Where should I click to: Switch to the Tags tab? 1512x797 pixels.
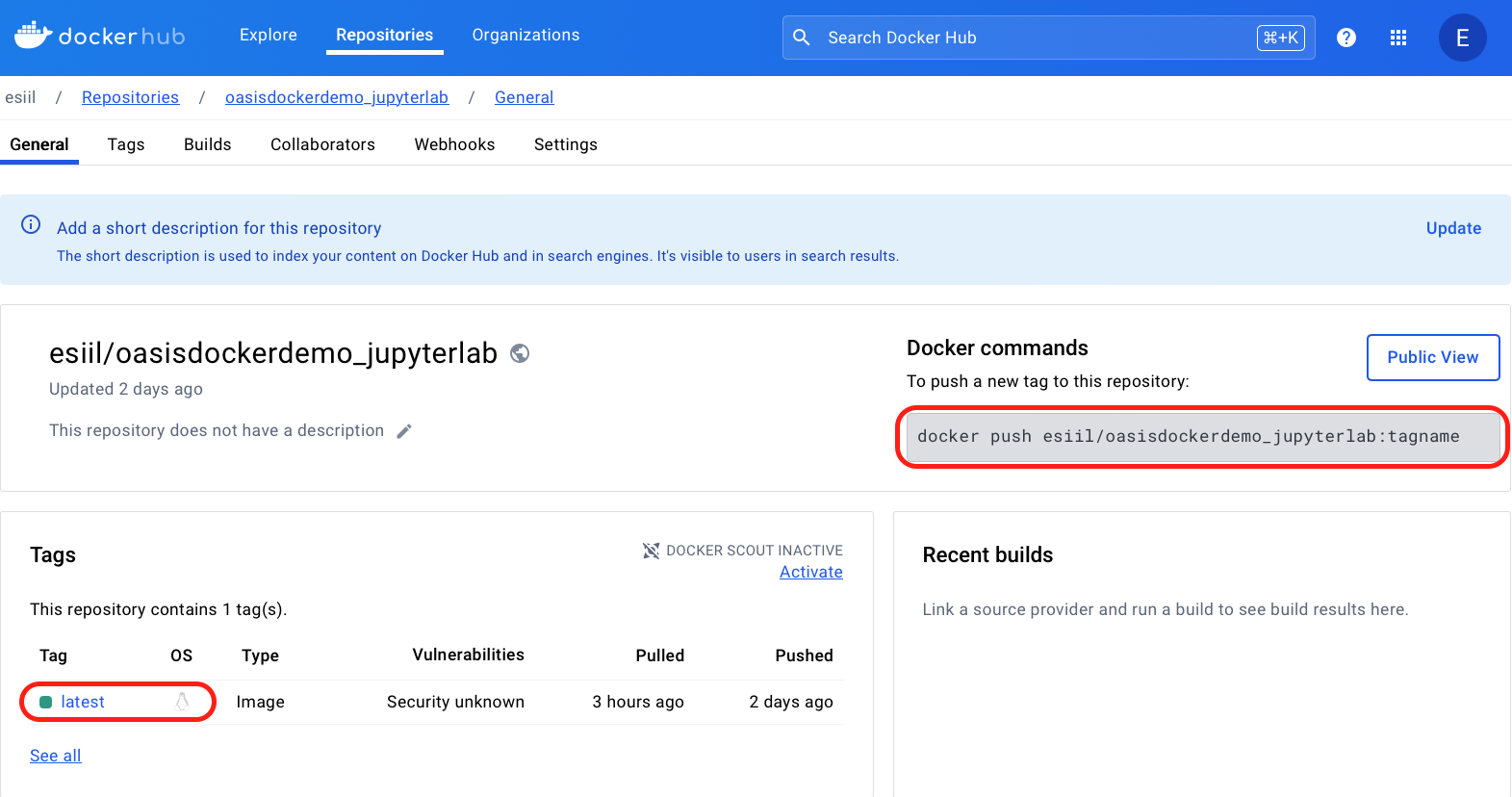point(126,144)
